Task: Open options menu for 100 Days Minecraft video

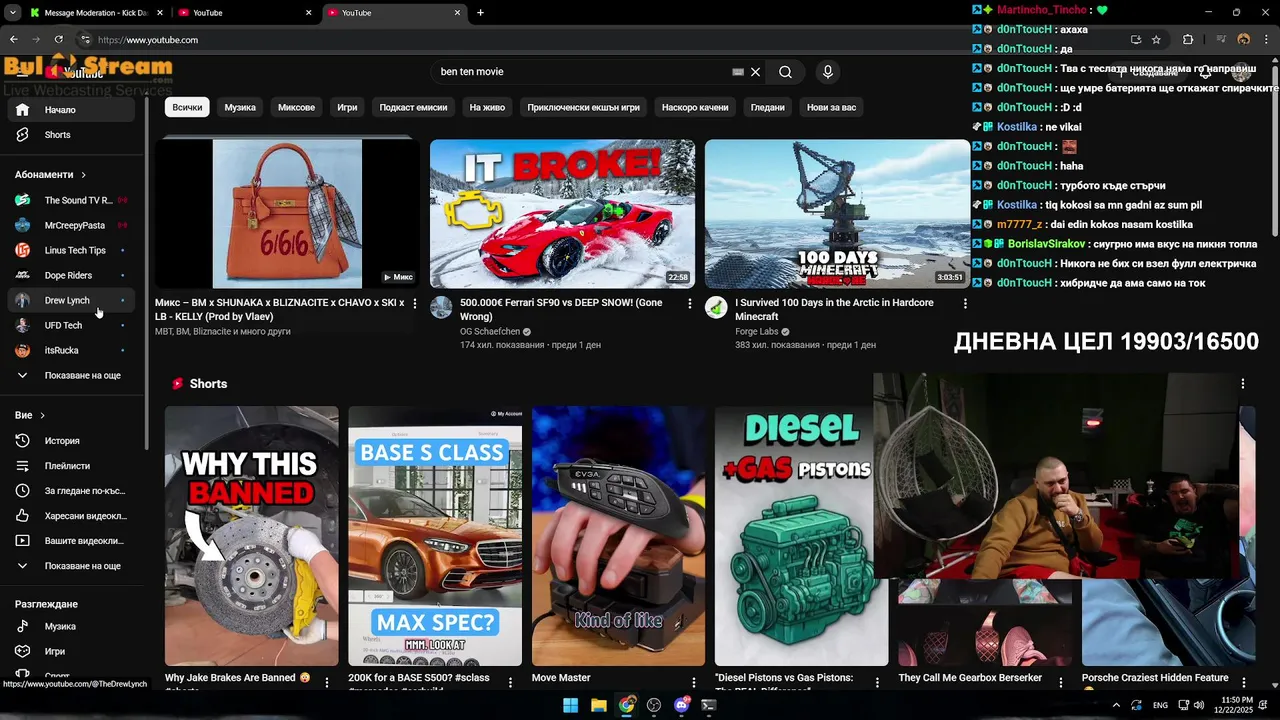Action: [x=964, y=304]
